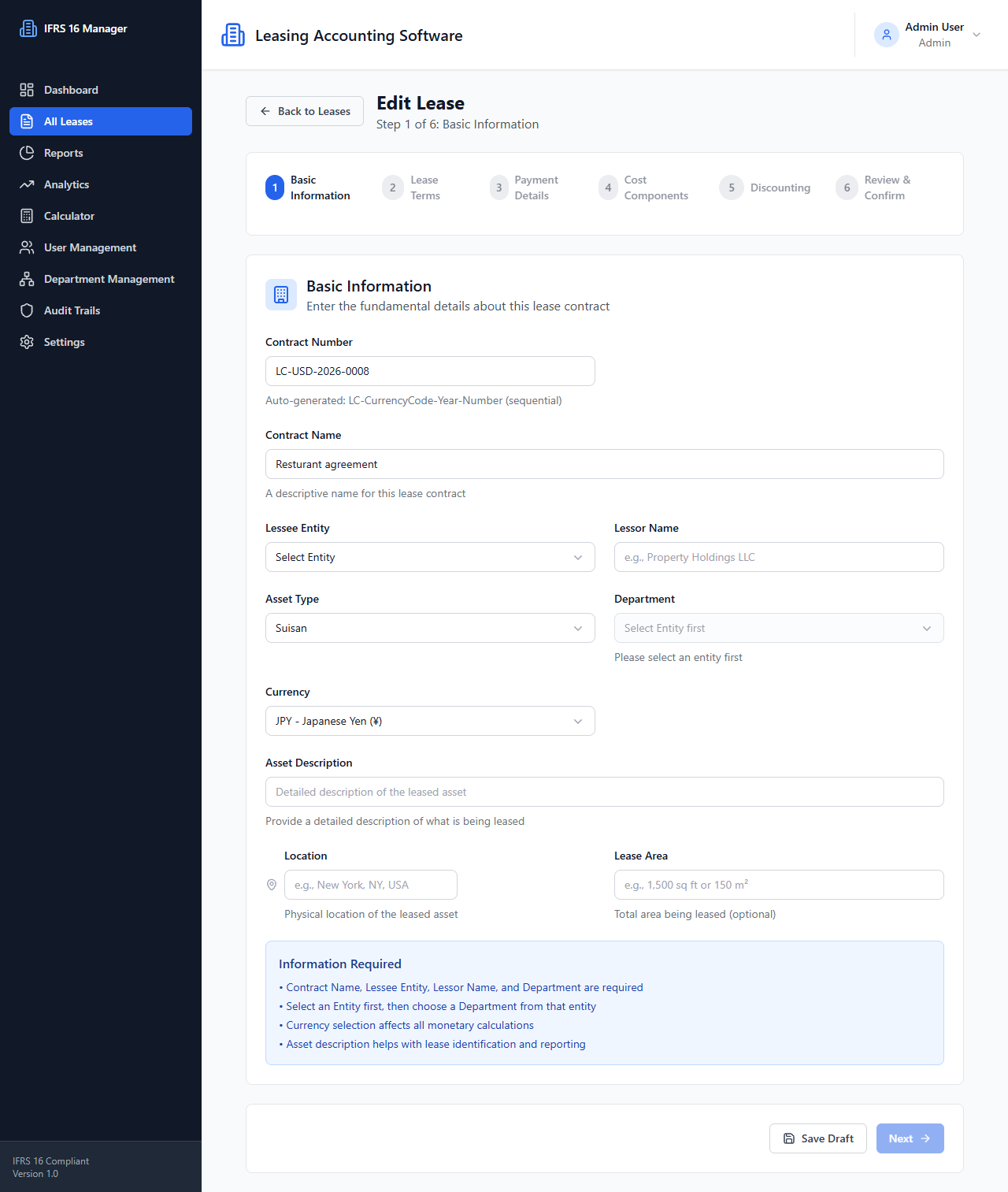1008x1192 pixels.
Task: Click the arrow icon on Next button
Action: (x=925, y=1138)
